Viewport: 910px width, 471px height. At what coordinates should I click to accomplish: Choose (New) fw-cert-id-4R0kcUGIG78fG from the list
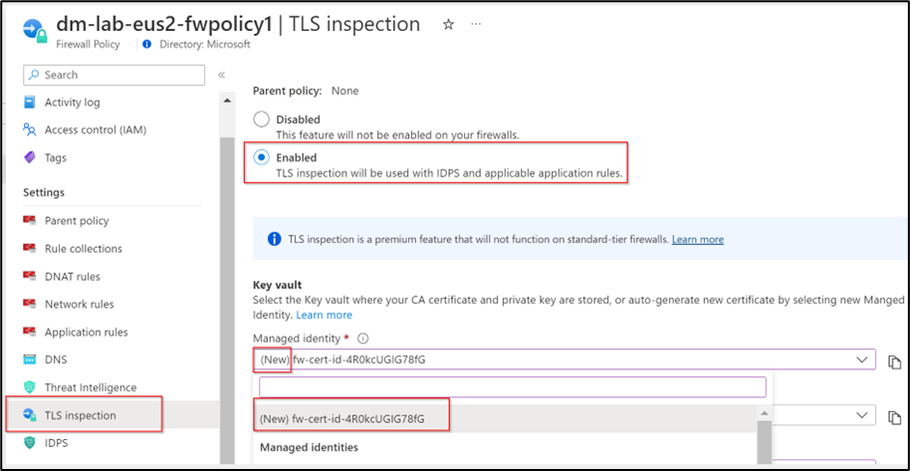[x=341, y=418]
